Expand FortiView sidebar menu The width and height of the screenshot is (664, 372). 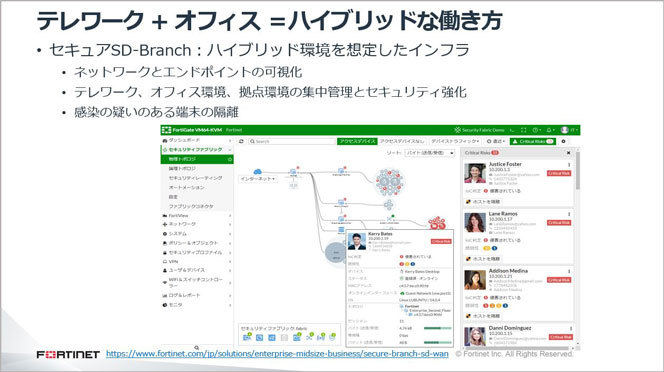tap(197, 215)
